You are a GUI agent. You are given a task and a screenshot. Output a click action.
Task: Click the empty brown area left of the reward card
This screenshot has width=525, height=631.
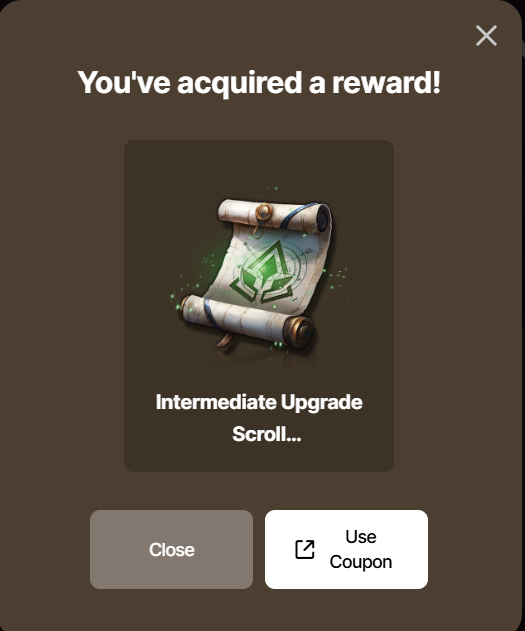pyautogui.click(x=62, y=306)
